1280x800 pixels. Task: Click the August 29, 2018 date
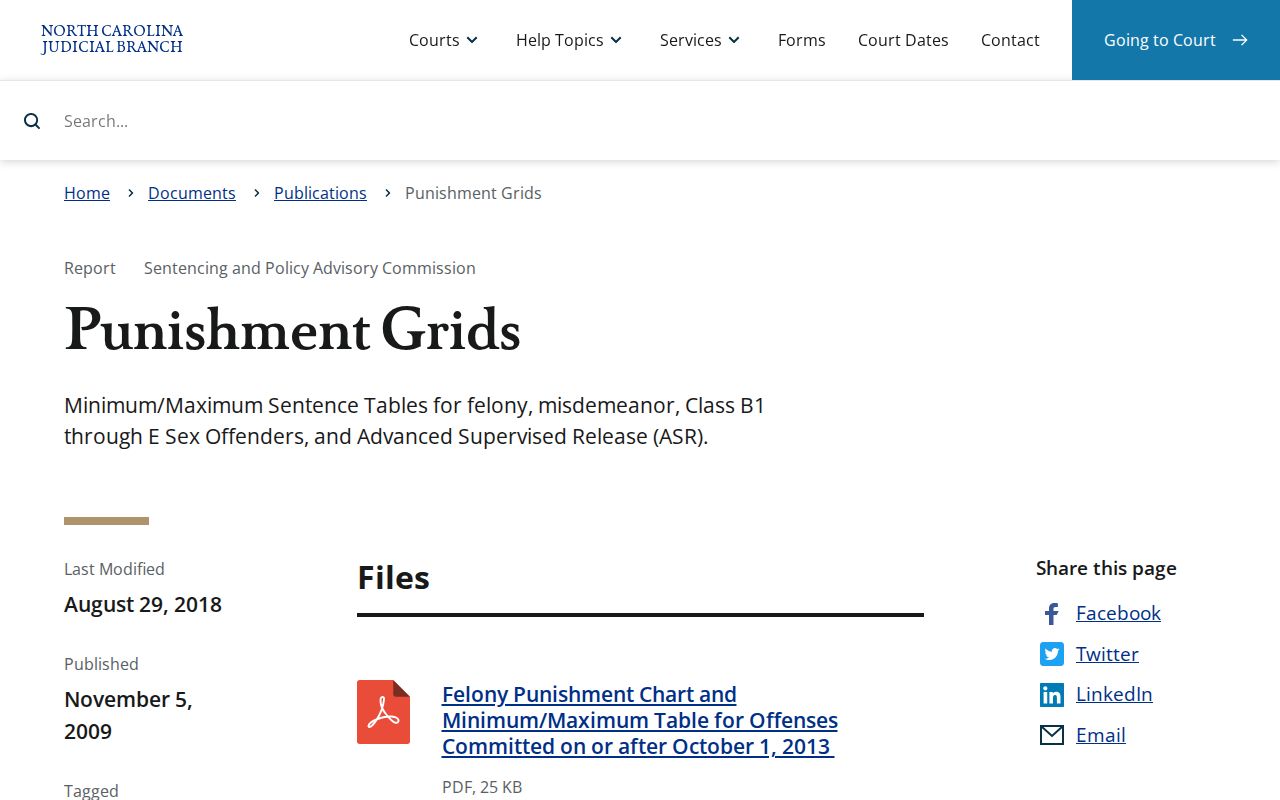143,604
